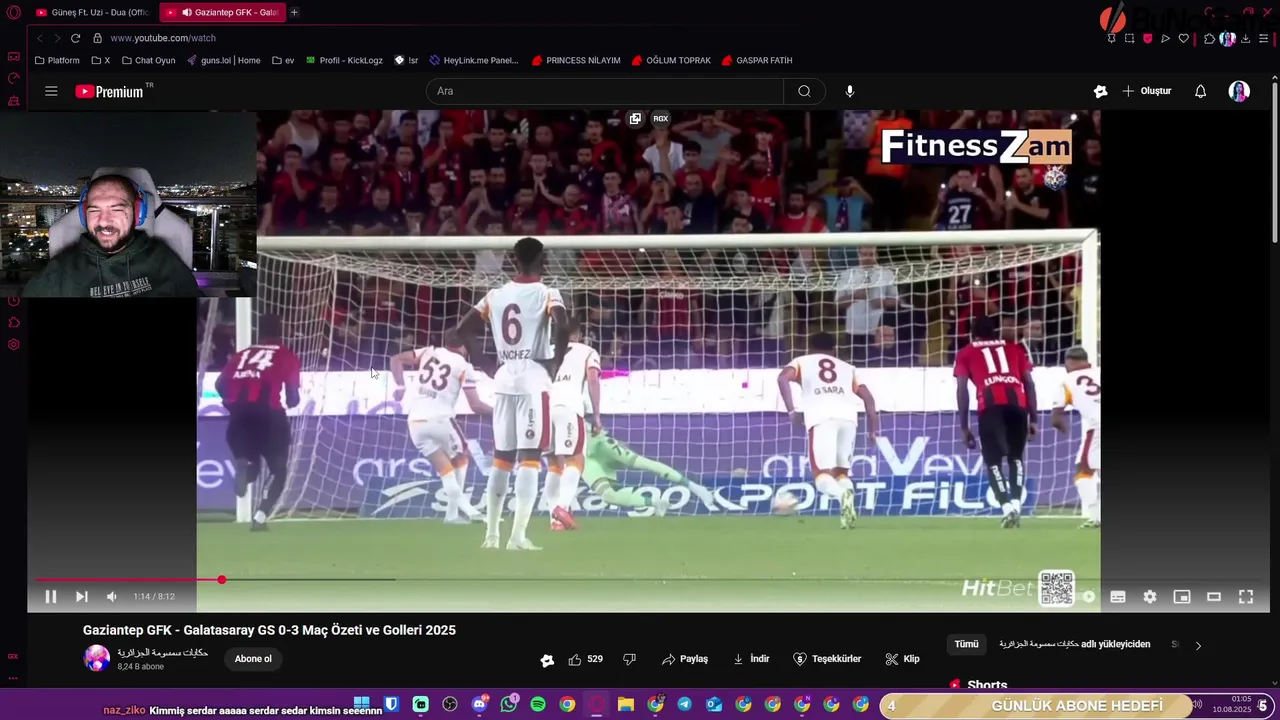This screenshot has width=1280, height=720.
Task: Dislike the video
Action: (x=630, y=659)
